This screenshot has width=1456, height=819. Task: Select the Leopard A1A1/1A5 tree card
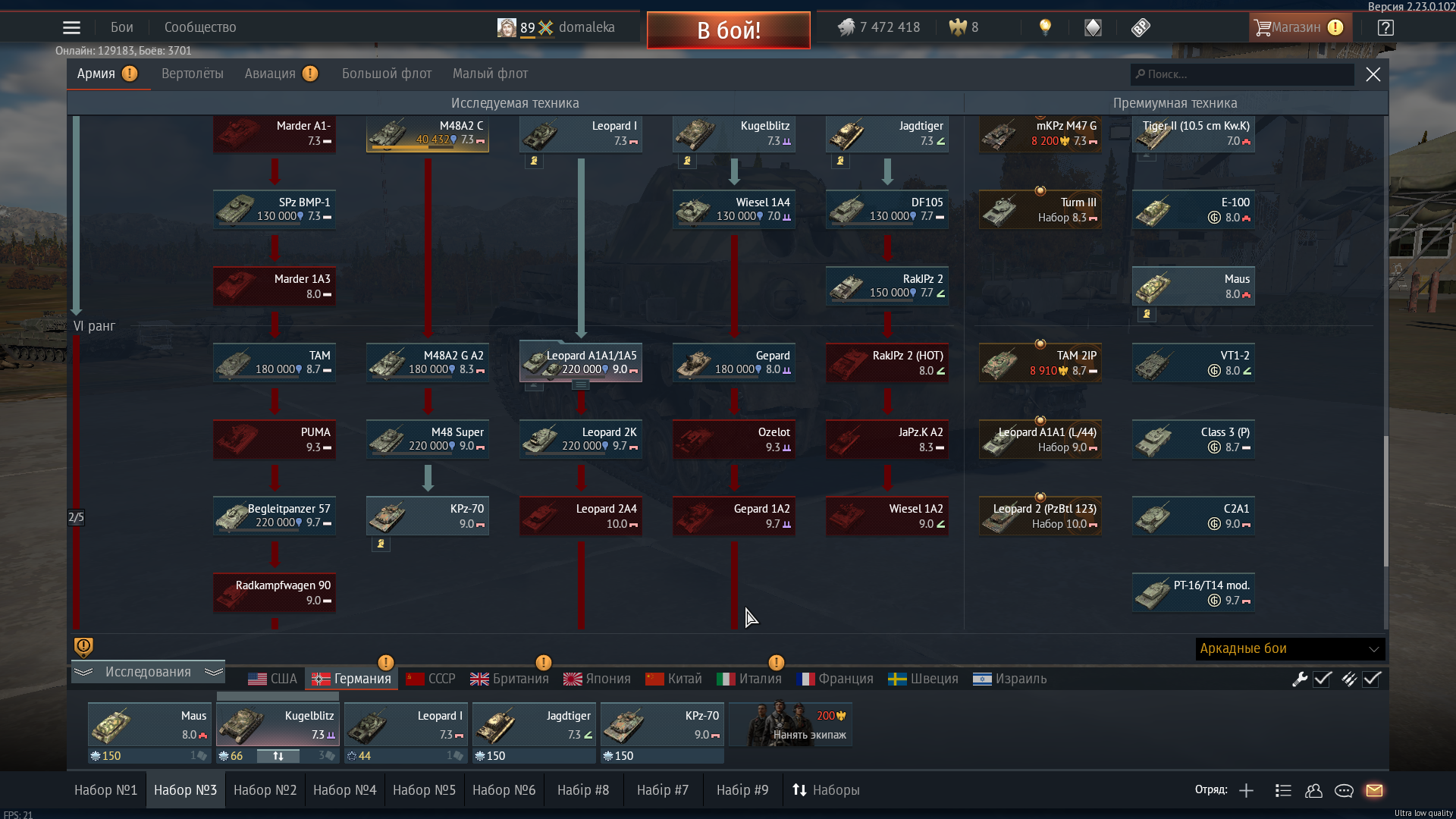(x=581, y=362)
